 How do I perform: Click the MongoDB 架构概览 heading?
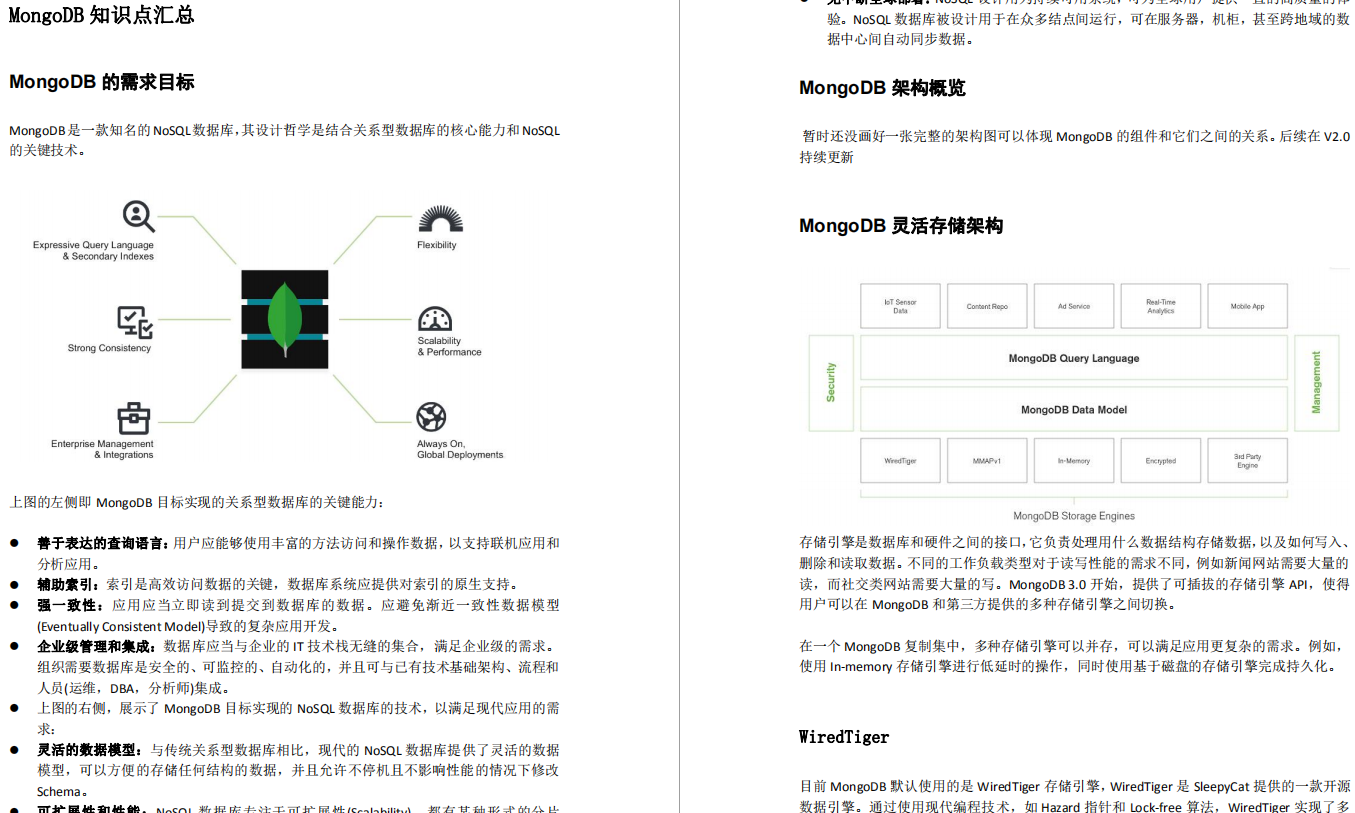coord(881,88)
